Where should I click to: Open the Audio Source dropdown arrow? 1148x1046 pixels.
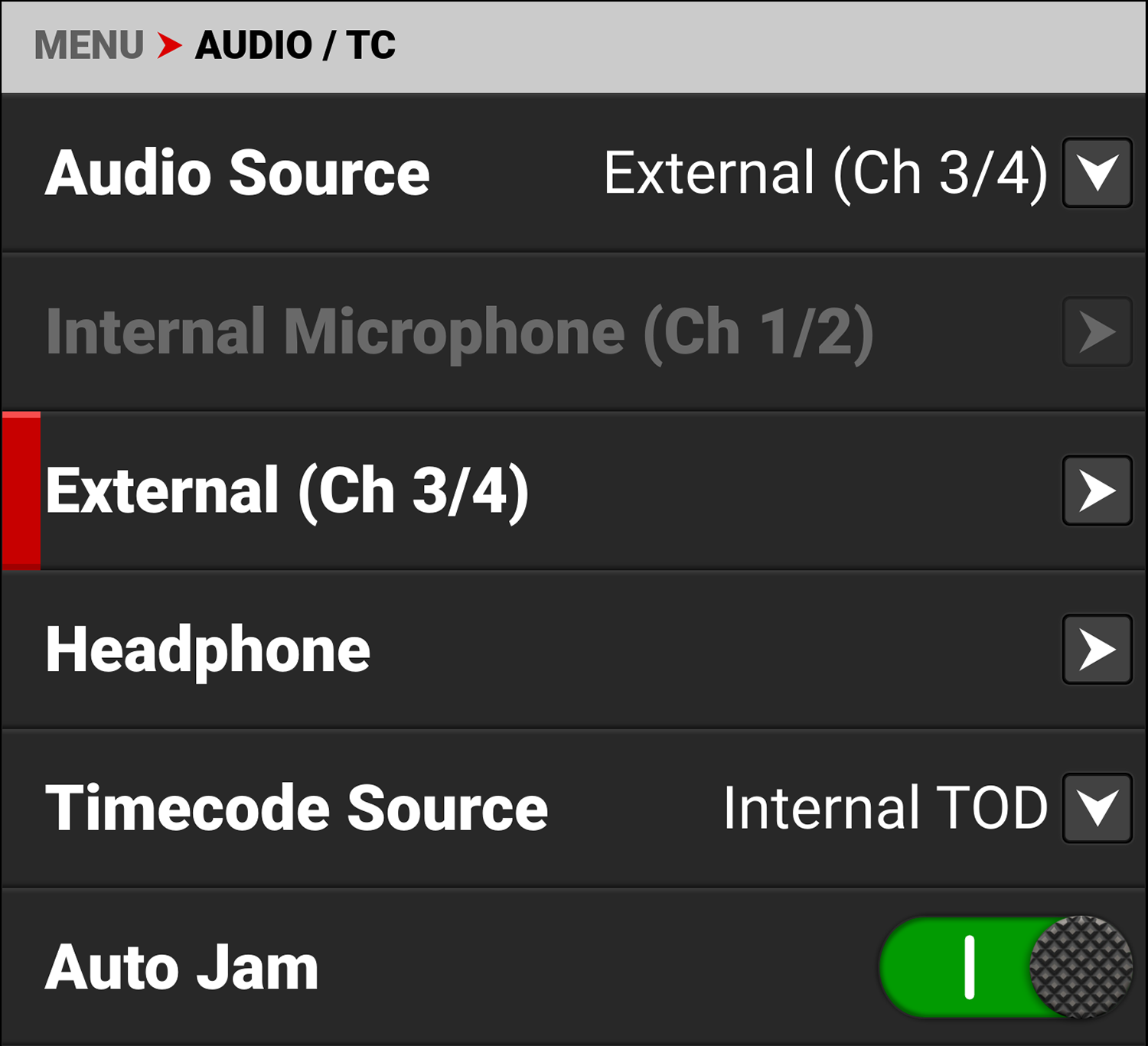pos(1097,175)
